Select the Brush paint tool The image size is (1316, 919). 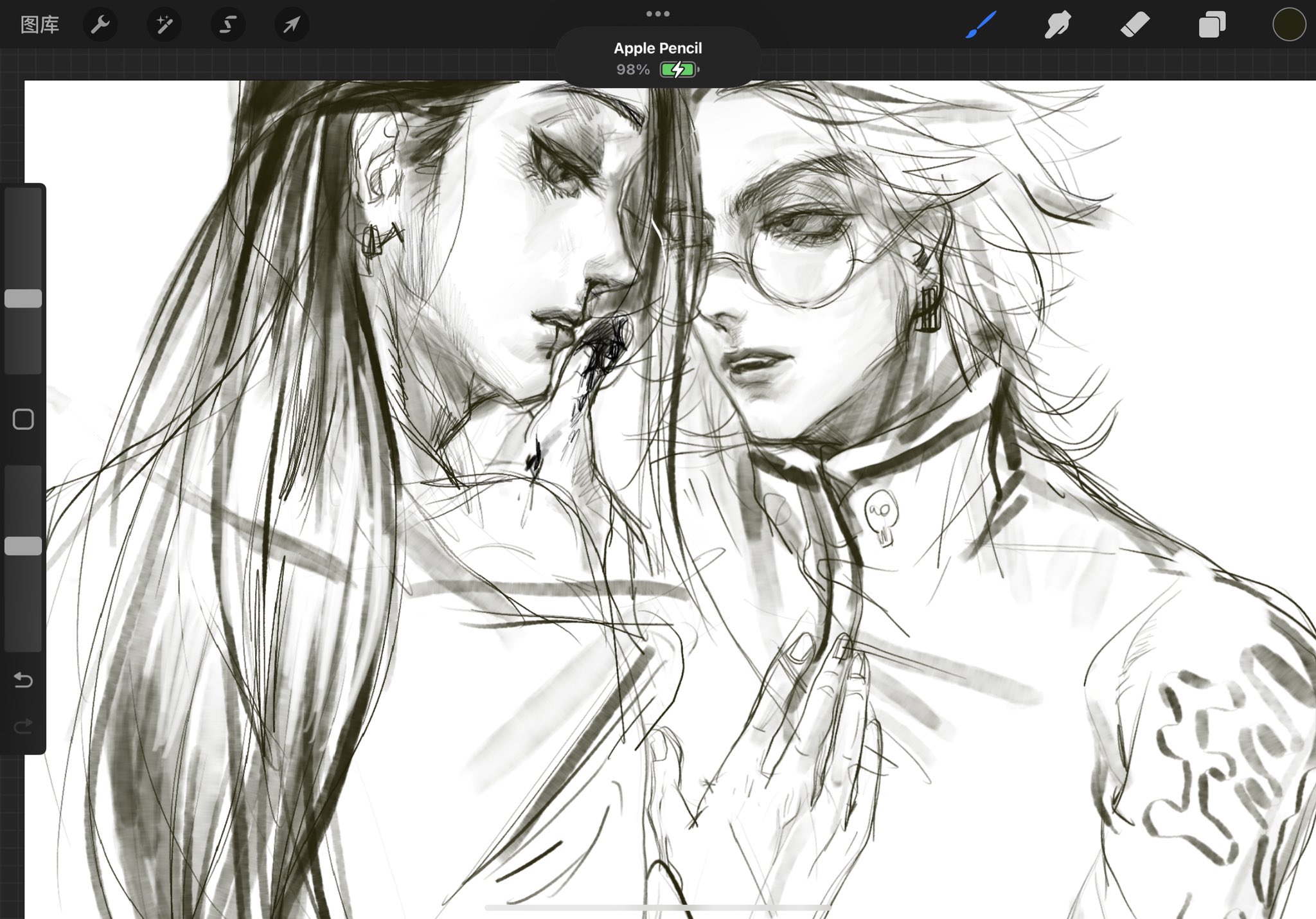click(981, 25)
